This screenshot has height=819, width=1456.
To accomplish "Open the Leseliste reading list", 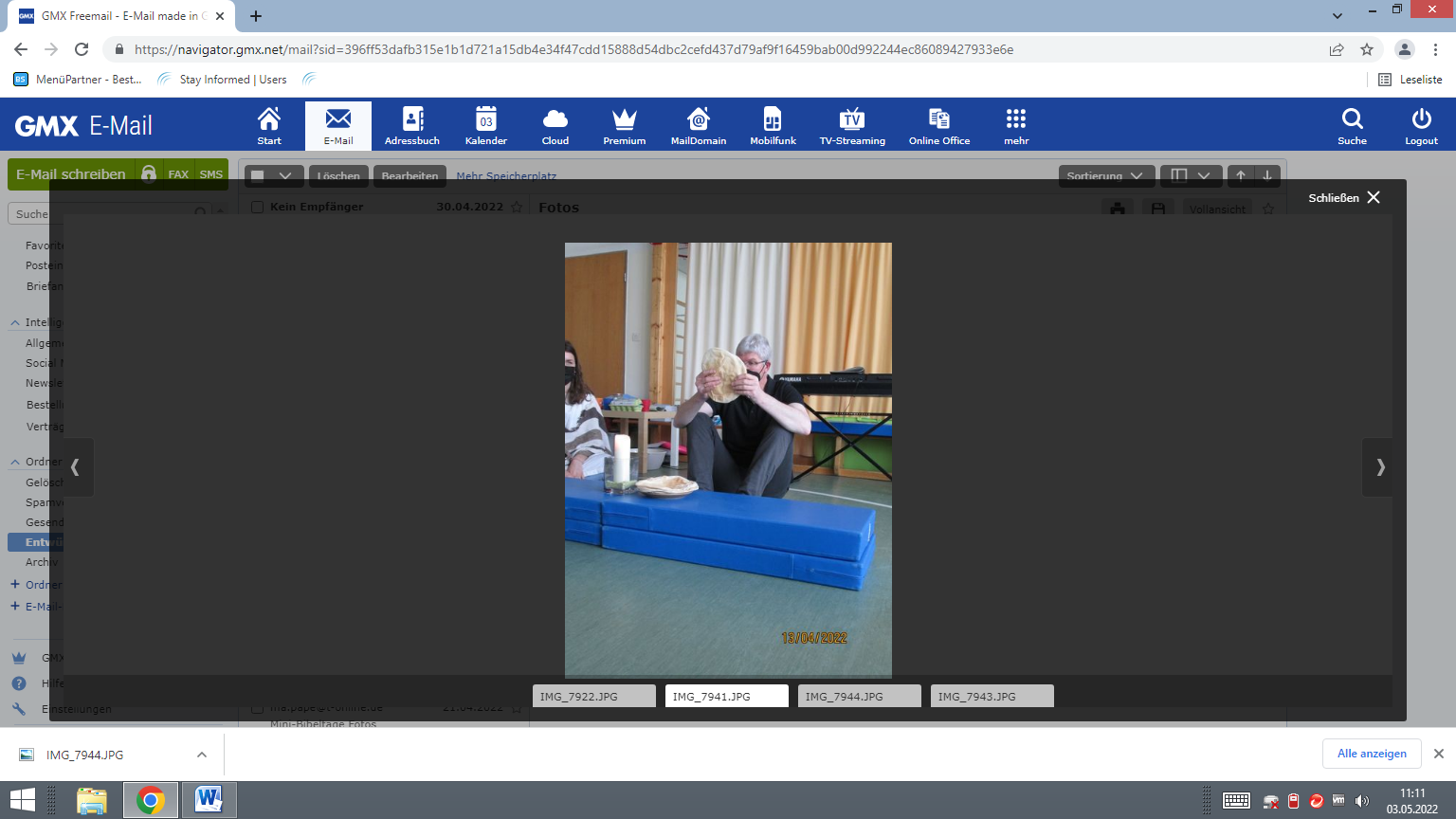I will point(1410,80).
